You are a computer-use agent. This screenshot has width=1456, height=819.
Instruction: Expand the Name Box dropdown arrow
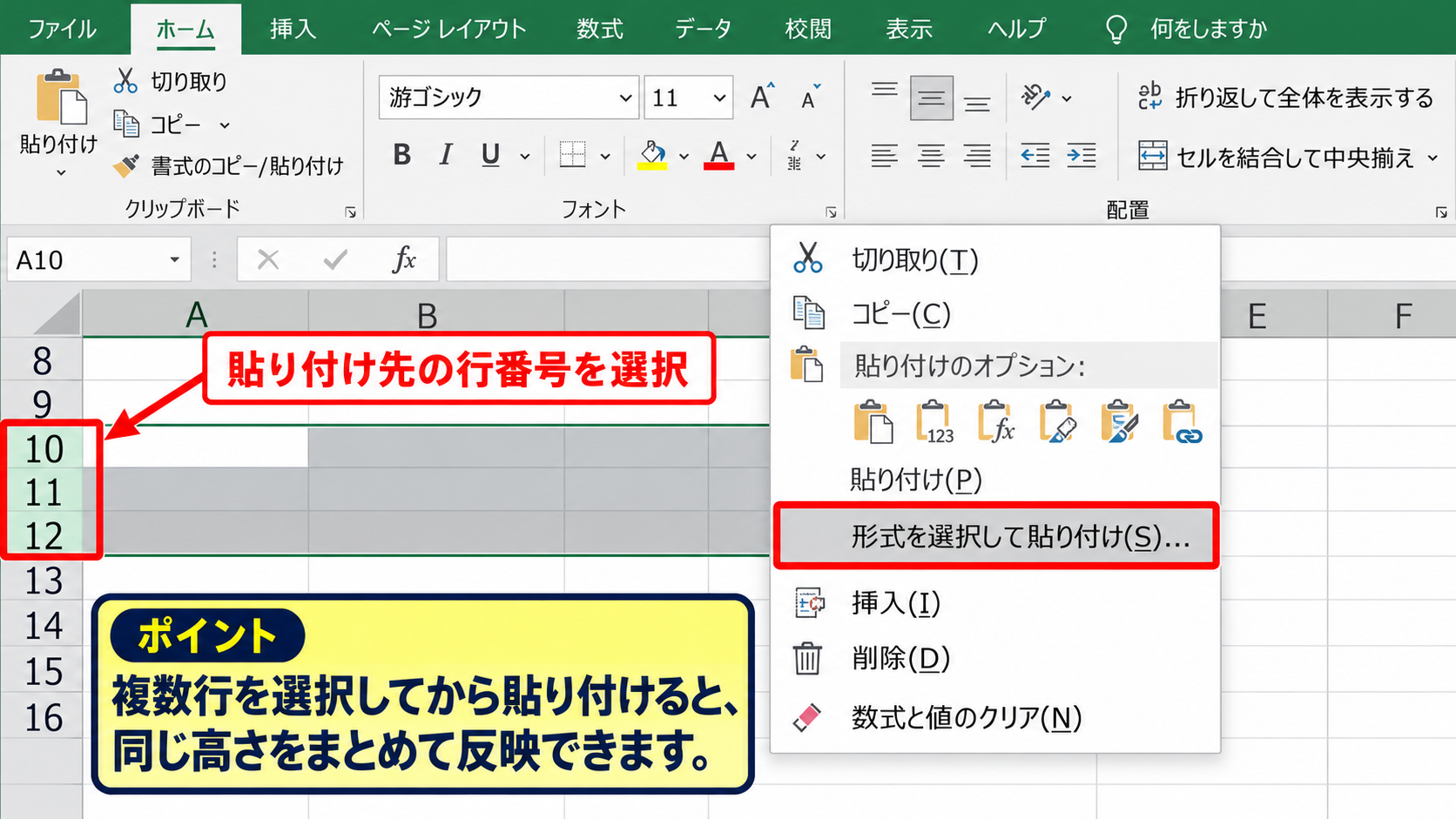click(174, 259)
